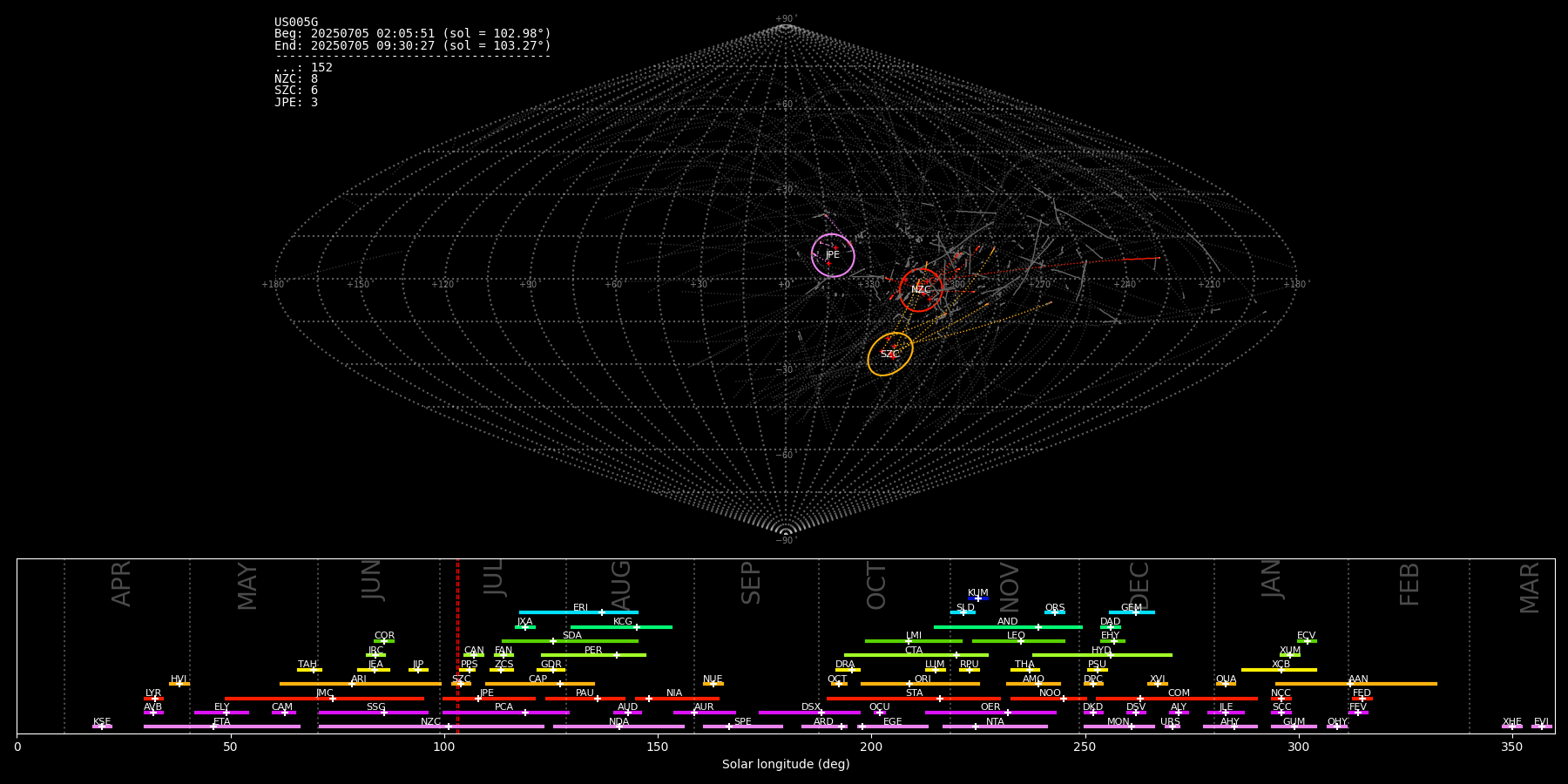Select the HYD shower bar label
Viewport: 1568px width, 784px height.
pyautogui.click(x=1101, y=651)
